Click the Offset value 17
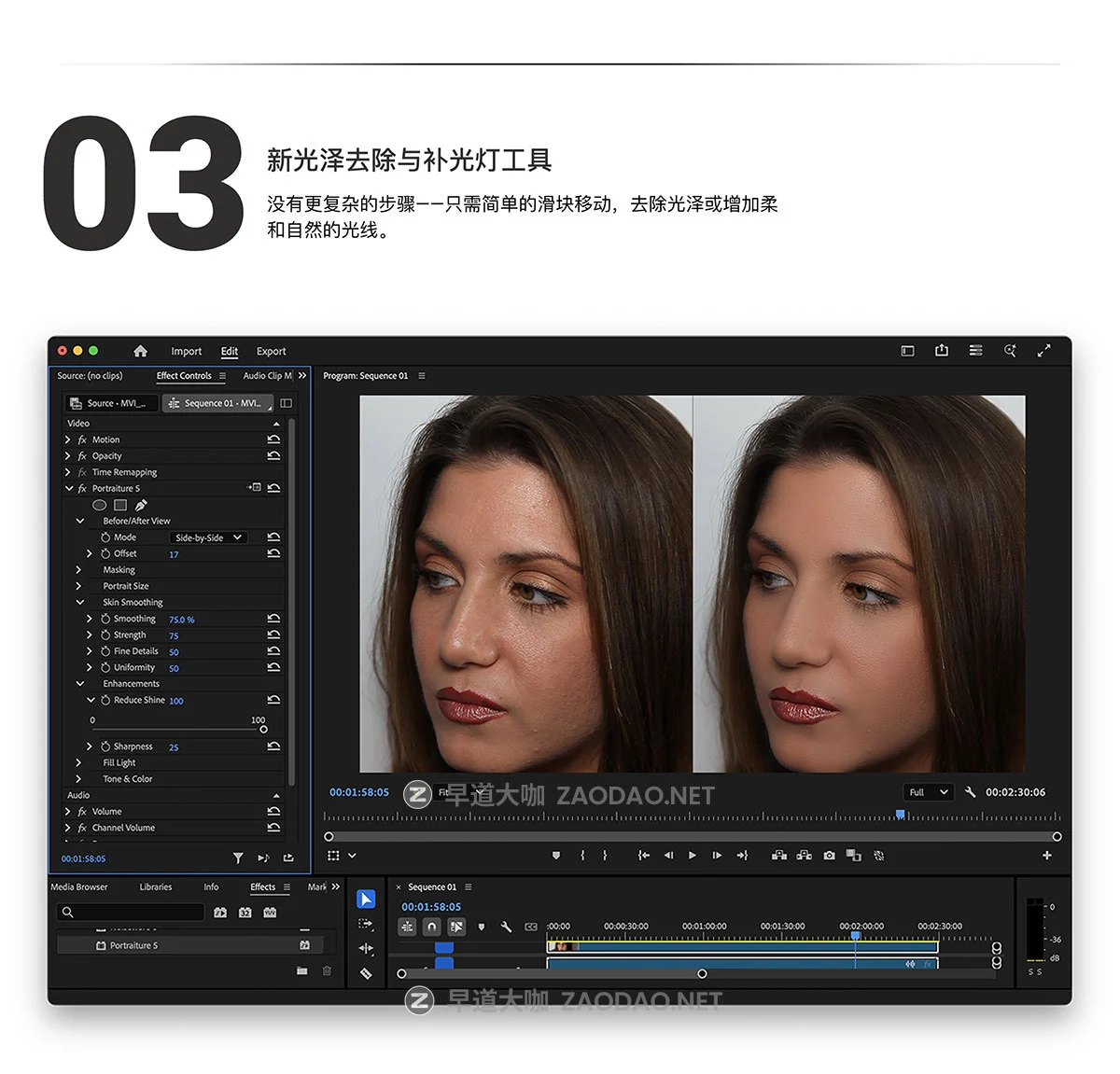 pos(174,554)
